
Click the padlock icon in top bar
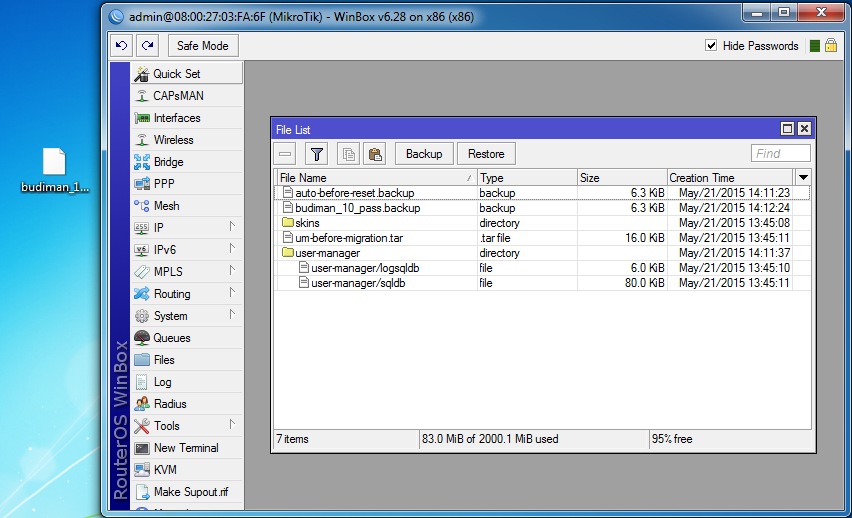coord(831,45)
